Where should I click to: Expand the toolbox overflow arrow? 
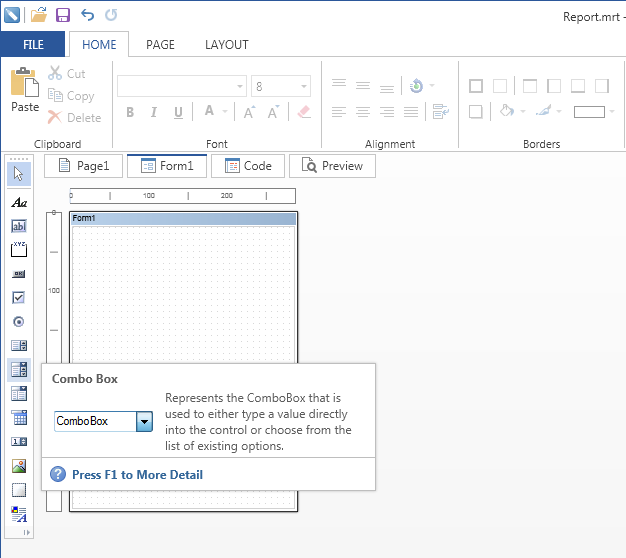click(x=26, y=532)
